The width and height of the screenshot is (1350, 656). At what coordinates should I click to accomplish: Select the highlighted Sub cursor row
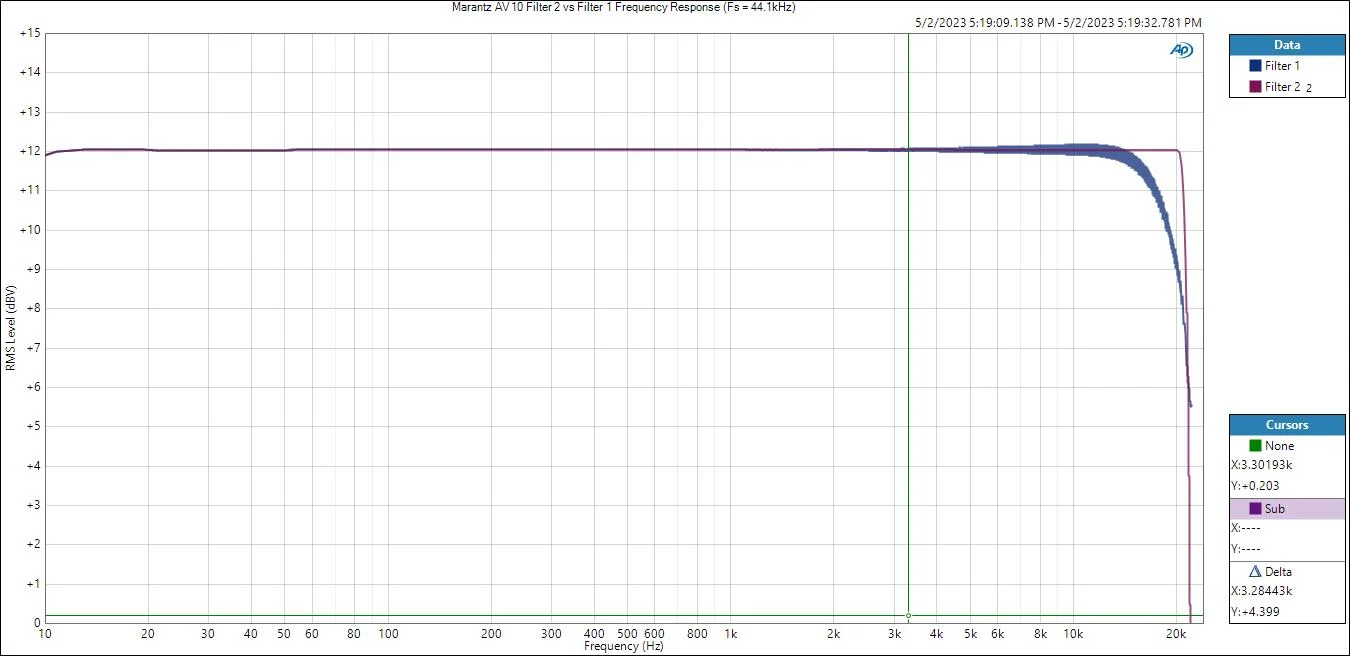coord(1286,509)
